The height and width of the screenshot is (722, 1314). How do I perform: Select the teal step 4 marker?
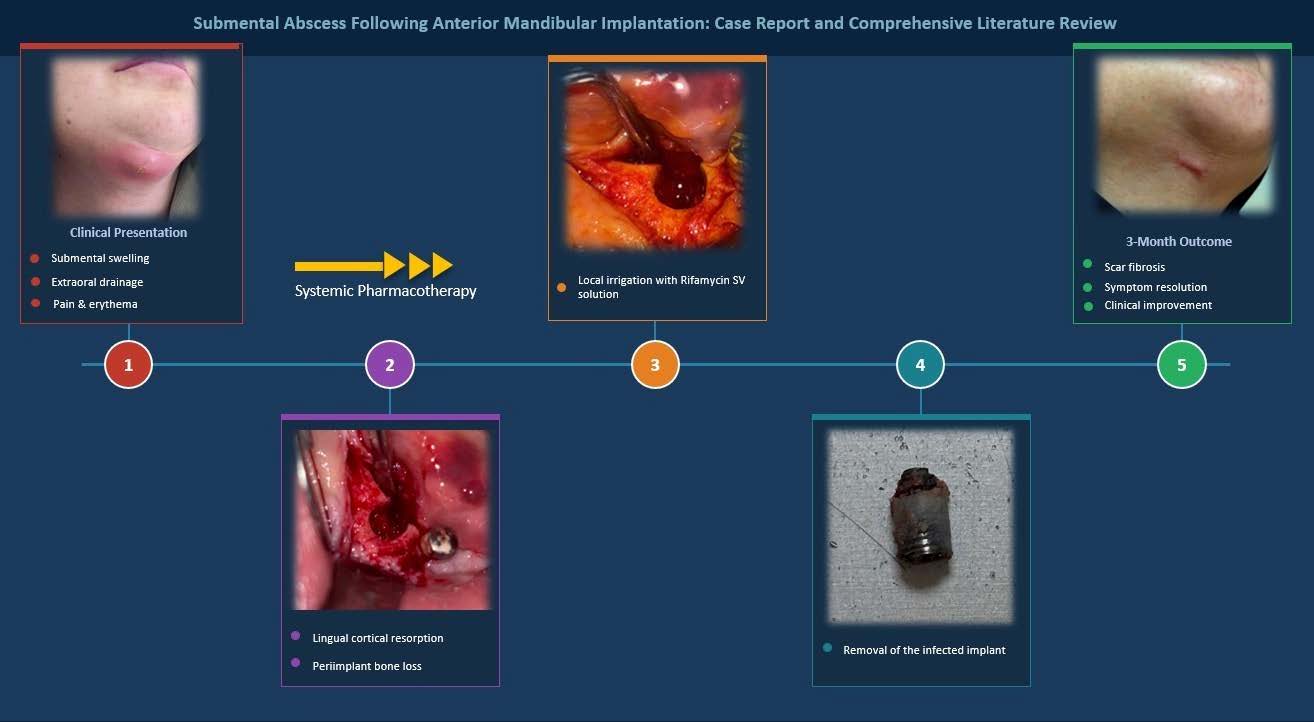(x=921, y=365)
